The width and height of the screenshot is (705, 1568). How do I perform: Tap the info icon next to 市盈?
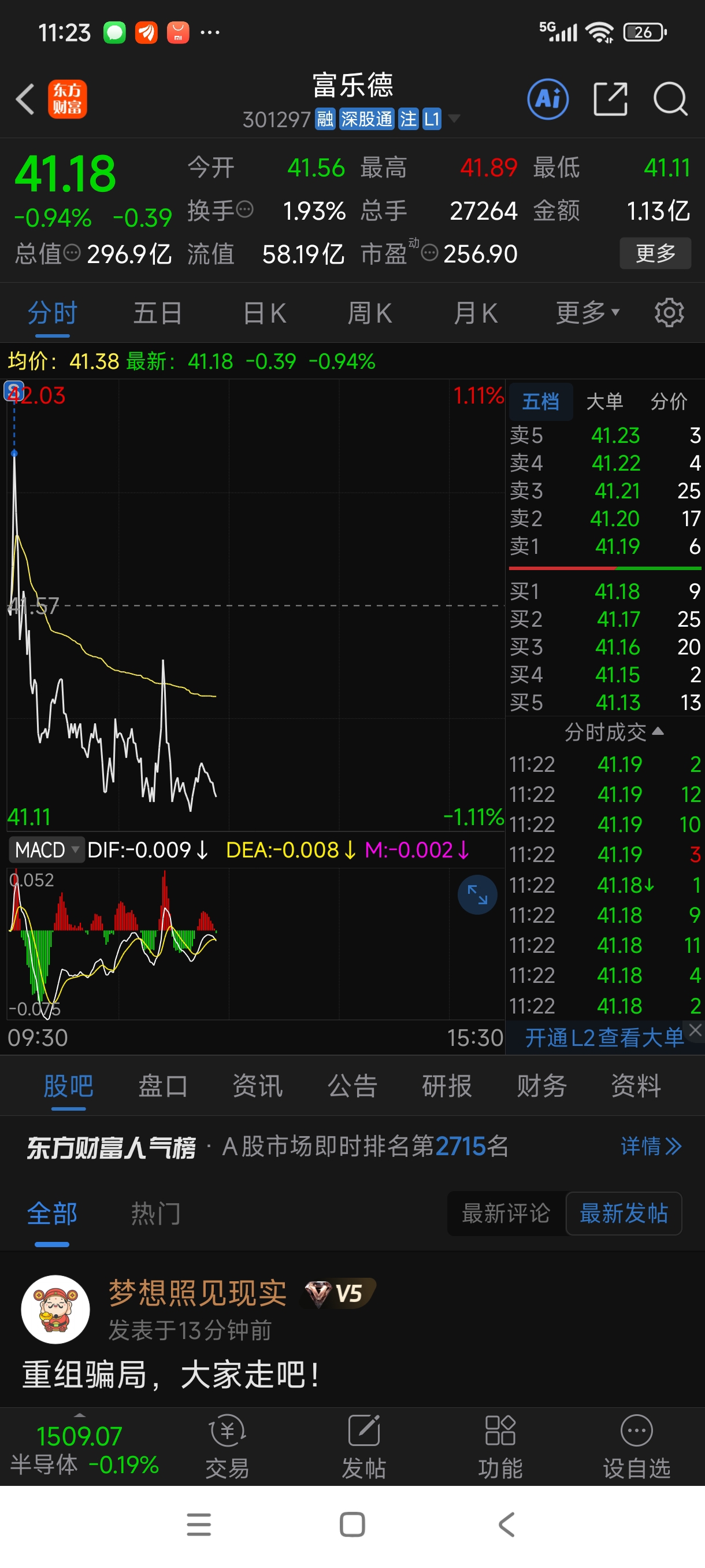coord(429,253)
